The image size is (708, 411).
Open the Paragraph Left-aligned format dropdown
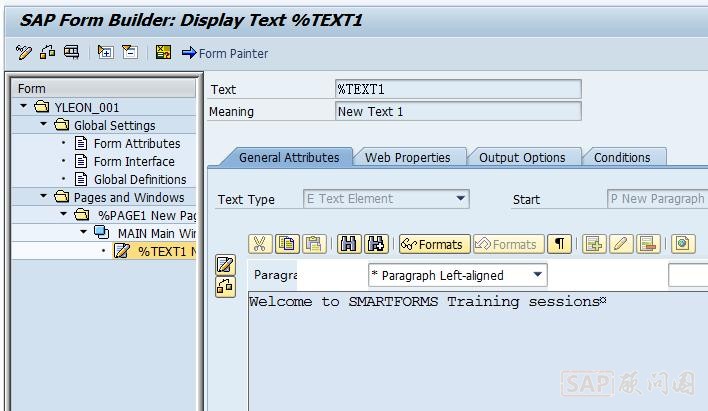[x=537, y=275]
